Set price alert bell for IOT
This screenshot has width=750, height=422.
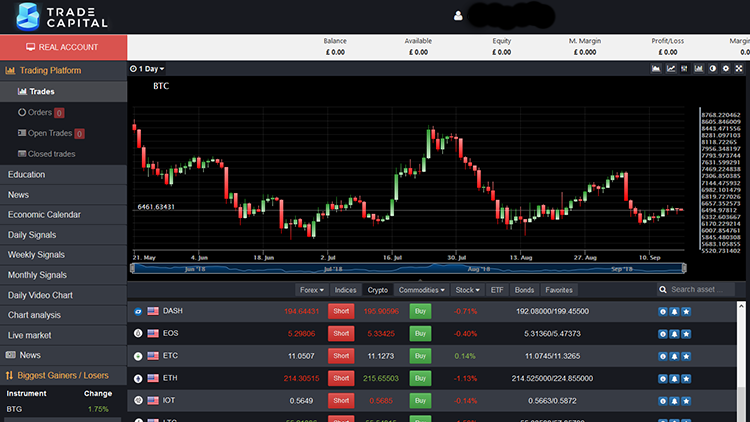click(x=674, y=401)
